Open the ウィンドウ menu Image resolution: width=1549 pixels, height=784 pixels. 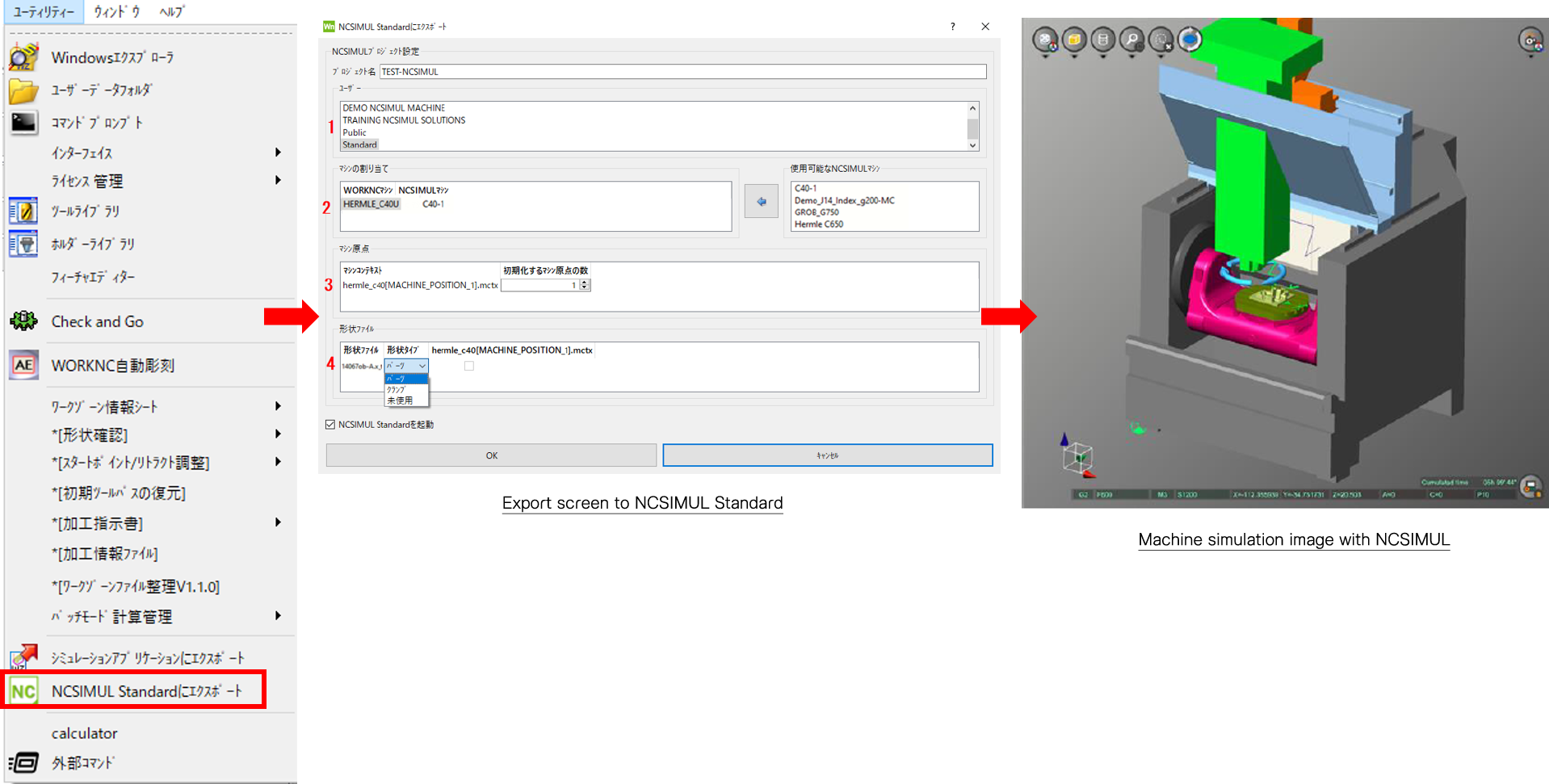117,11
